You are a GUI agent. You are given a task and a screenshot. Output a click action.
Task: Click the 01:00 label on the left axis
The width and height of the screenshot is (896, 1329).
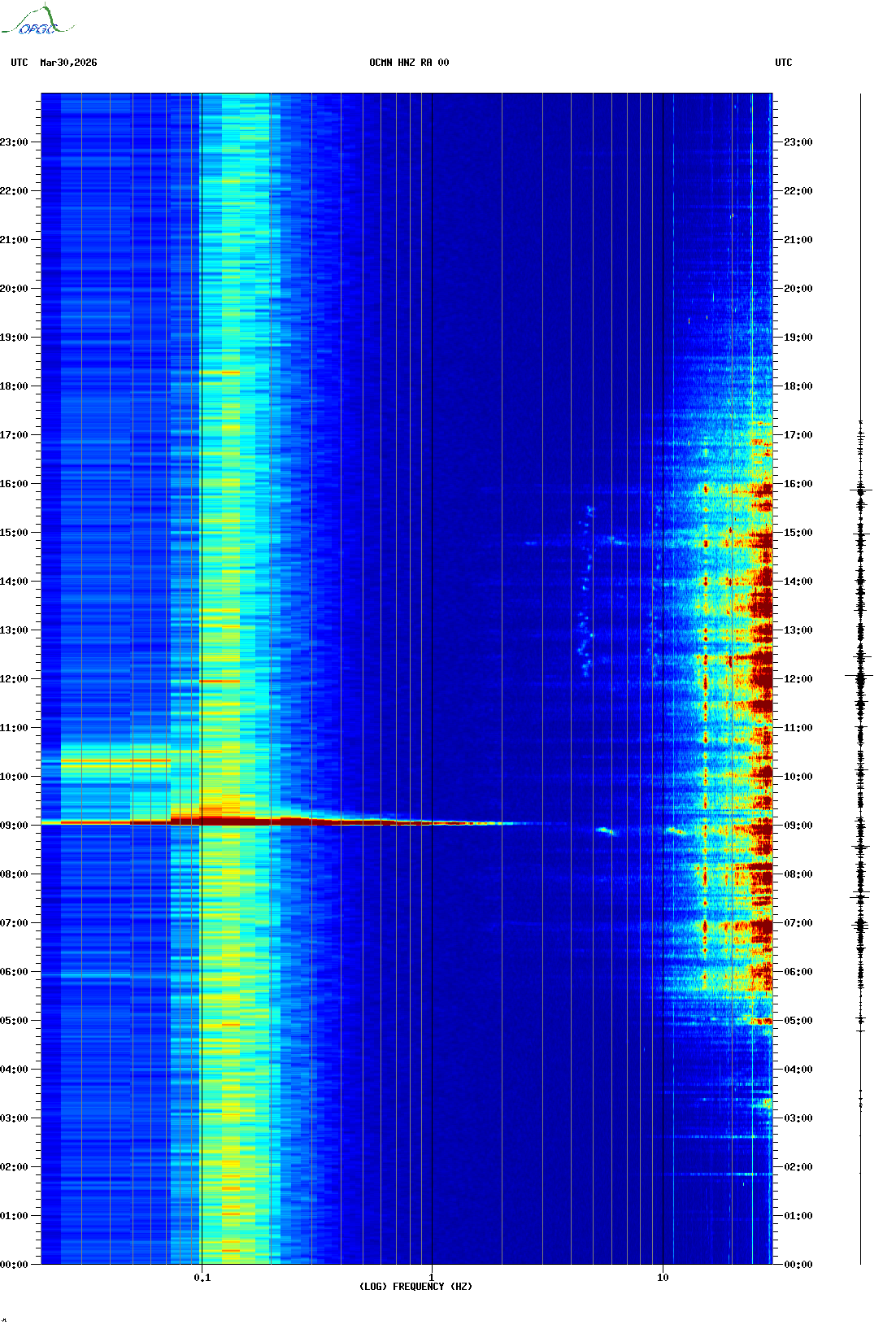[14, 1216]
